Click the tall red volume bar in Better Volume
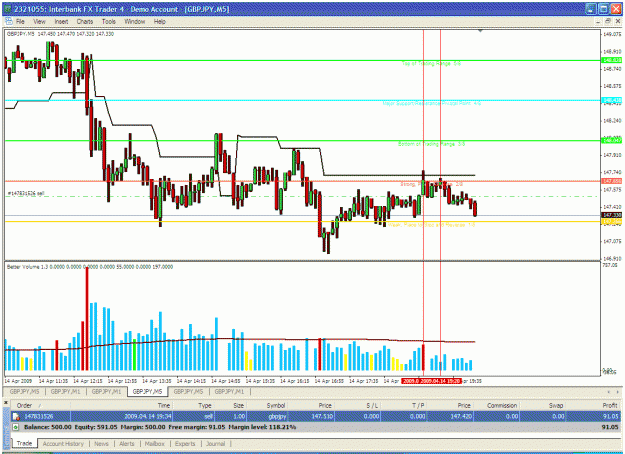 click(x=87, y=319)
